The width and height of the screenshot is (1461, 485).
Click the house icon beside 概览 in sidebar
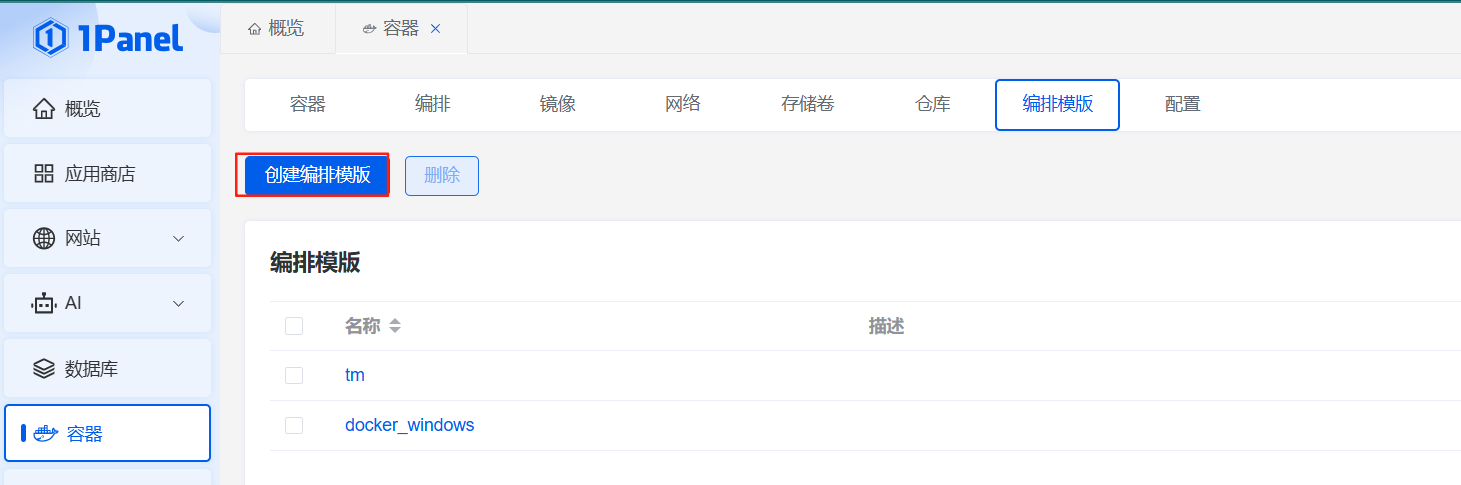click(x=44, y=109)
